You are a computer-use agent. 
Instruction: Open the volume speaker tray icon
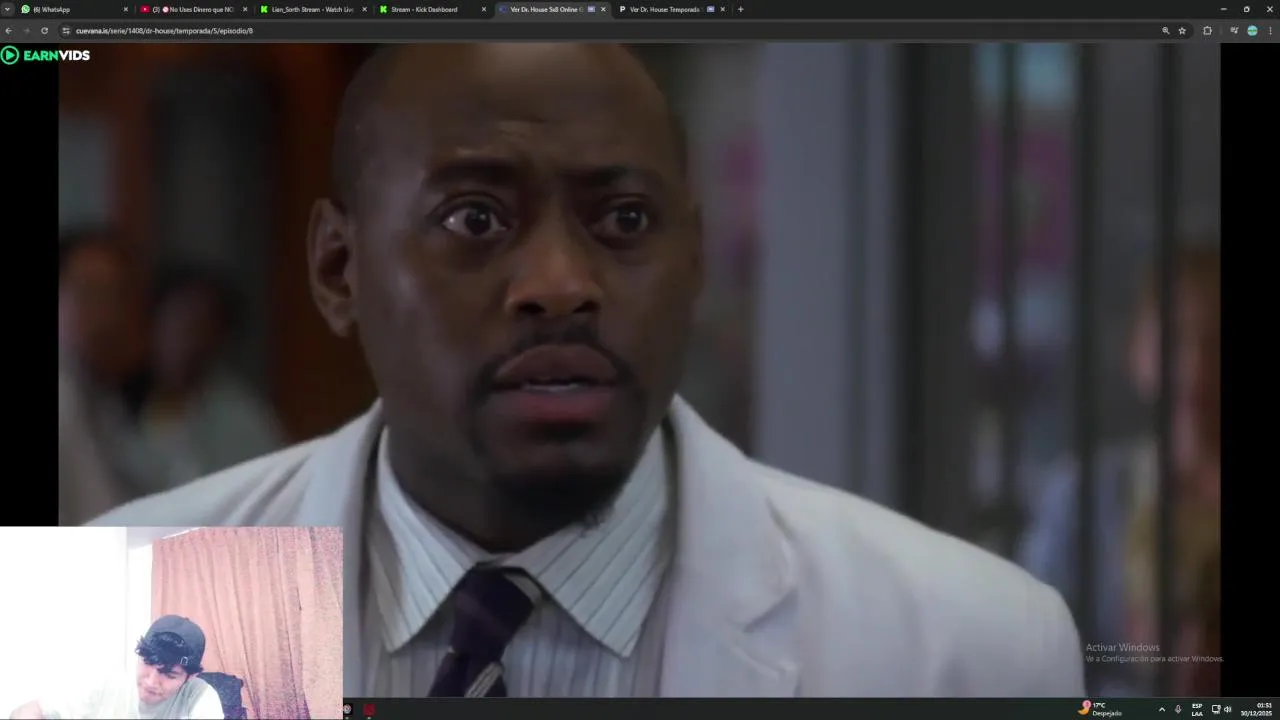(x=1227, y=709)
